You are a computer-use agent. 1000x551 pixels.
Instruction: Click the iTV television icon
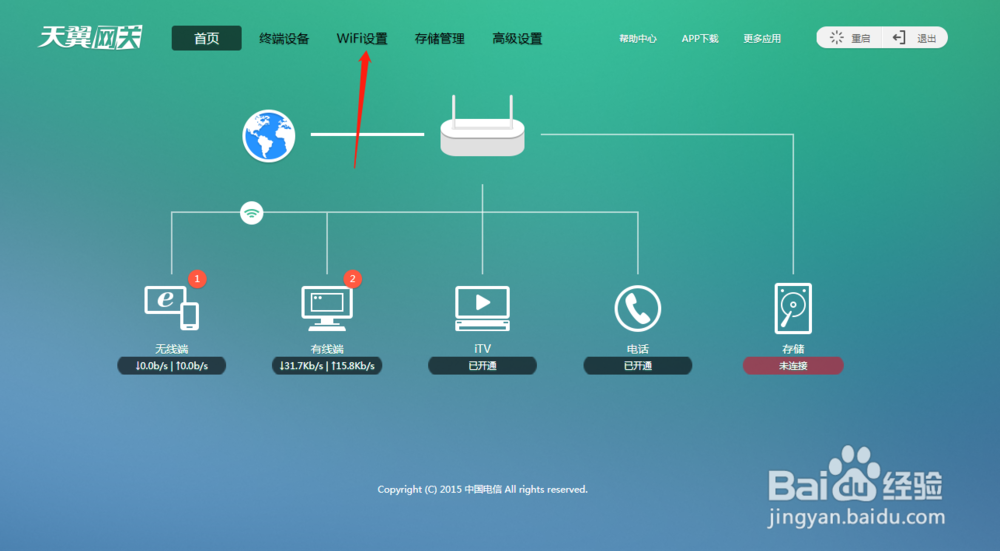coord(482,309)
